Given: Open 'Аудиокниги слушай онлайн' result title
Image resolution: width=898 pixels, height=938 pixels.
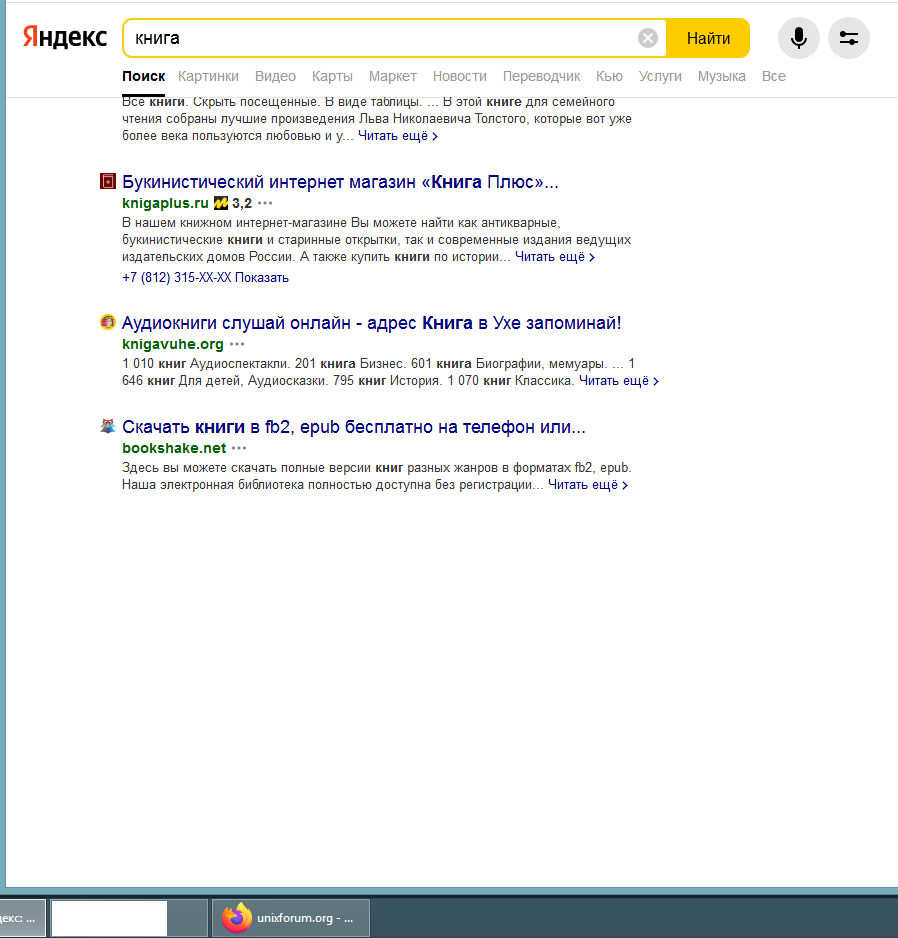Looking at the screenshot, I should [372, 323].
